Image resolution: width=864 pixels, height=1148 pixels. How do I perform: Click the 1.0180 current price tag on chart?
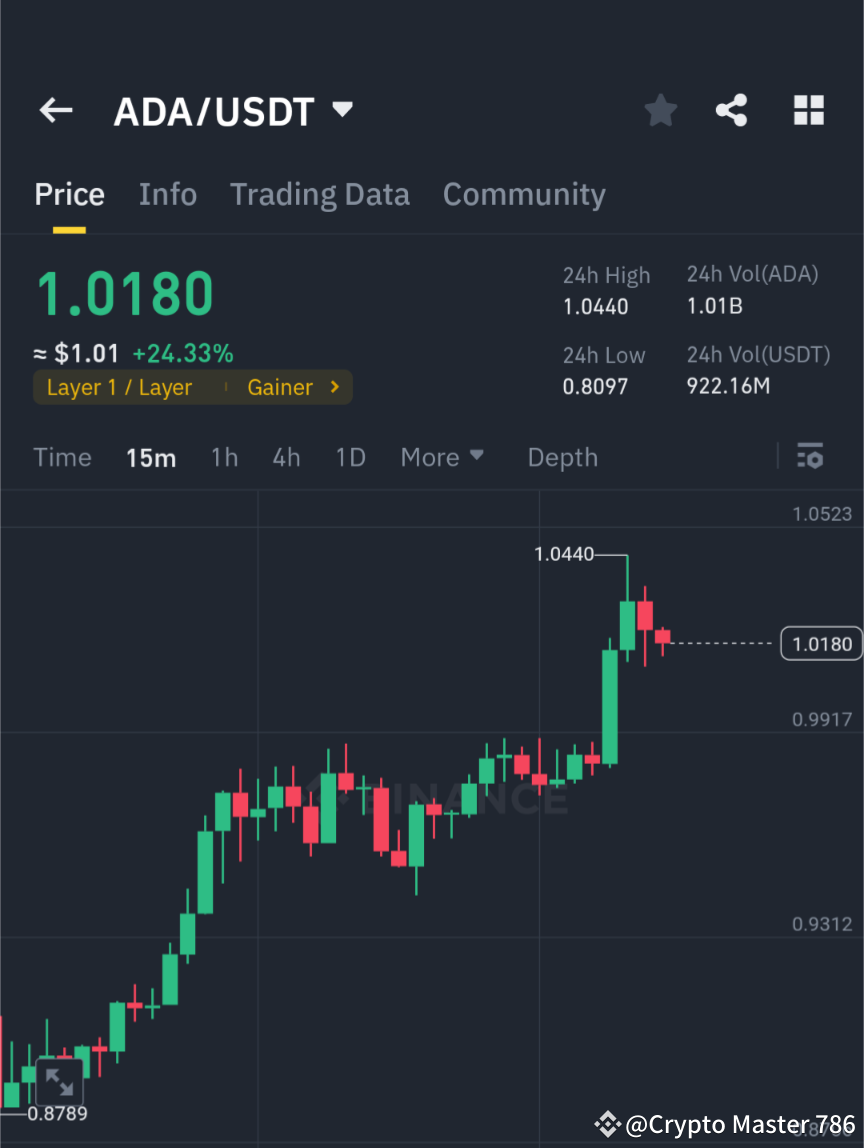[x=820, y=643]
